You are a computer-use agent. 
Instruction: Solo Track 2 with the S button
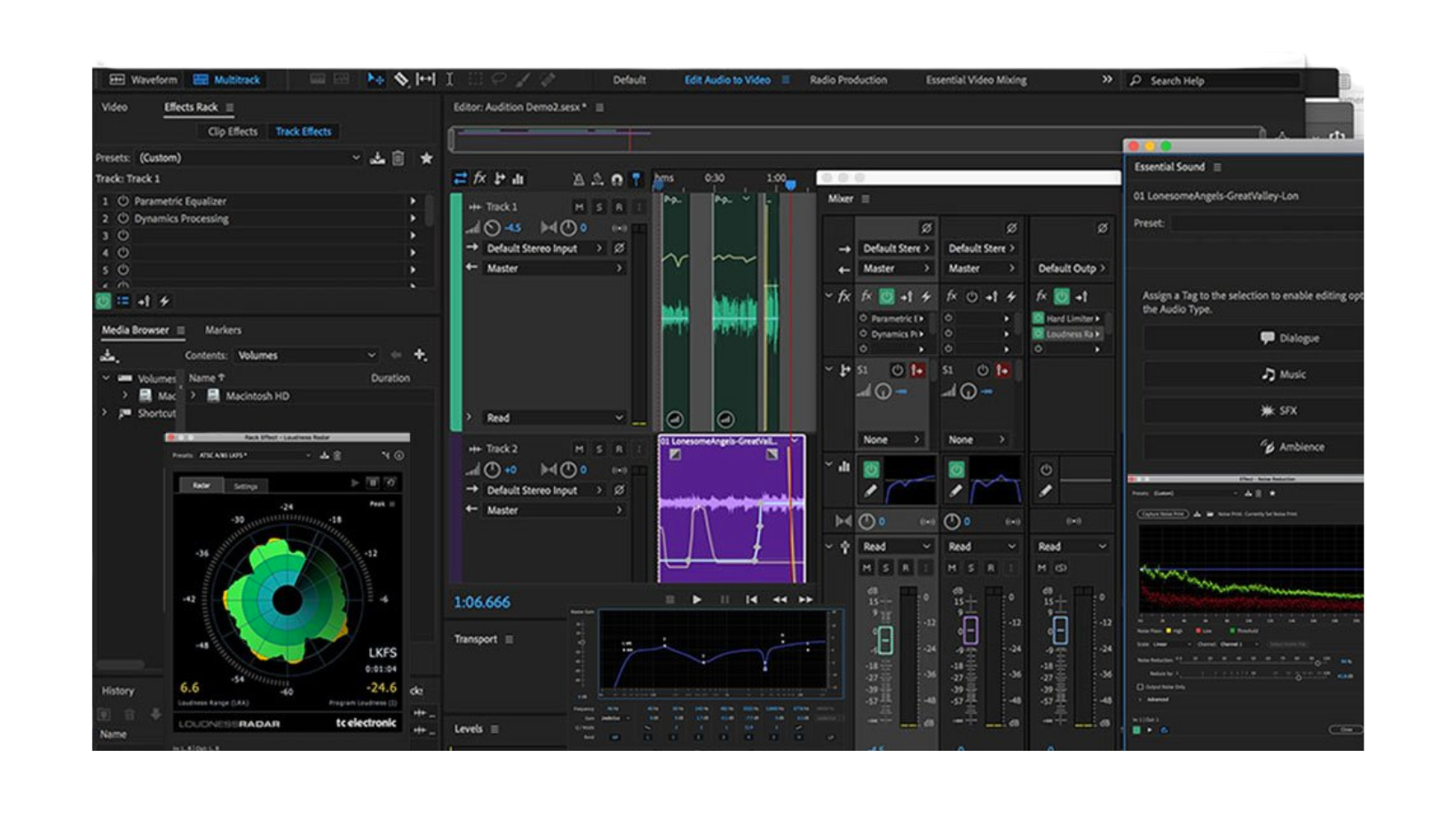tap(600, 448)
